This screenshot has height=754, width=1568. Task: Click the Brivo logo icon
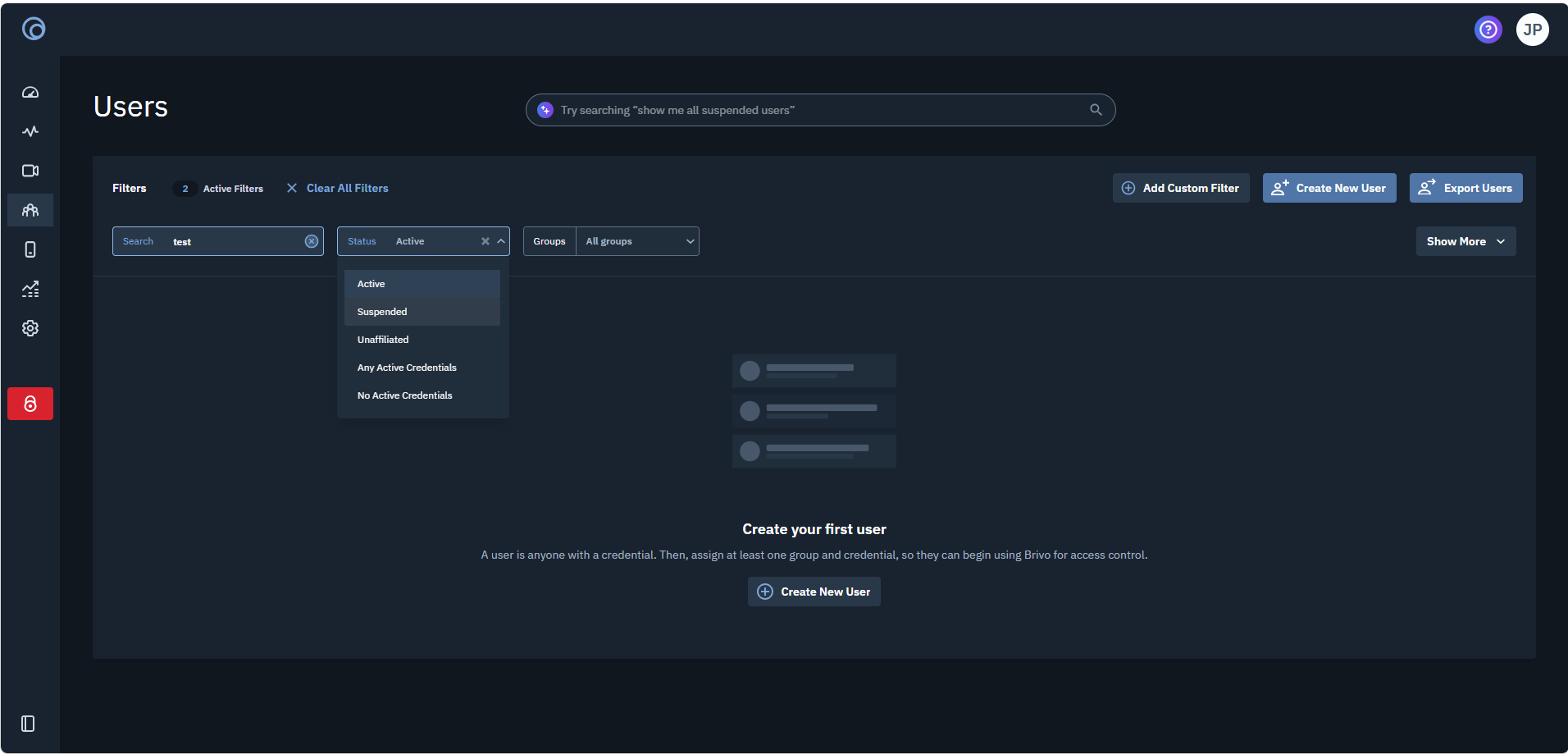(x=34, y=30)
